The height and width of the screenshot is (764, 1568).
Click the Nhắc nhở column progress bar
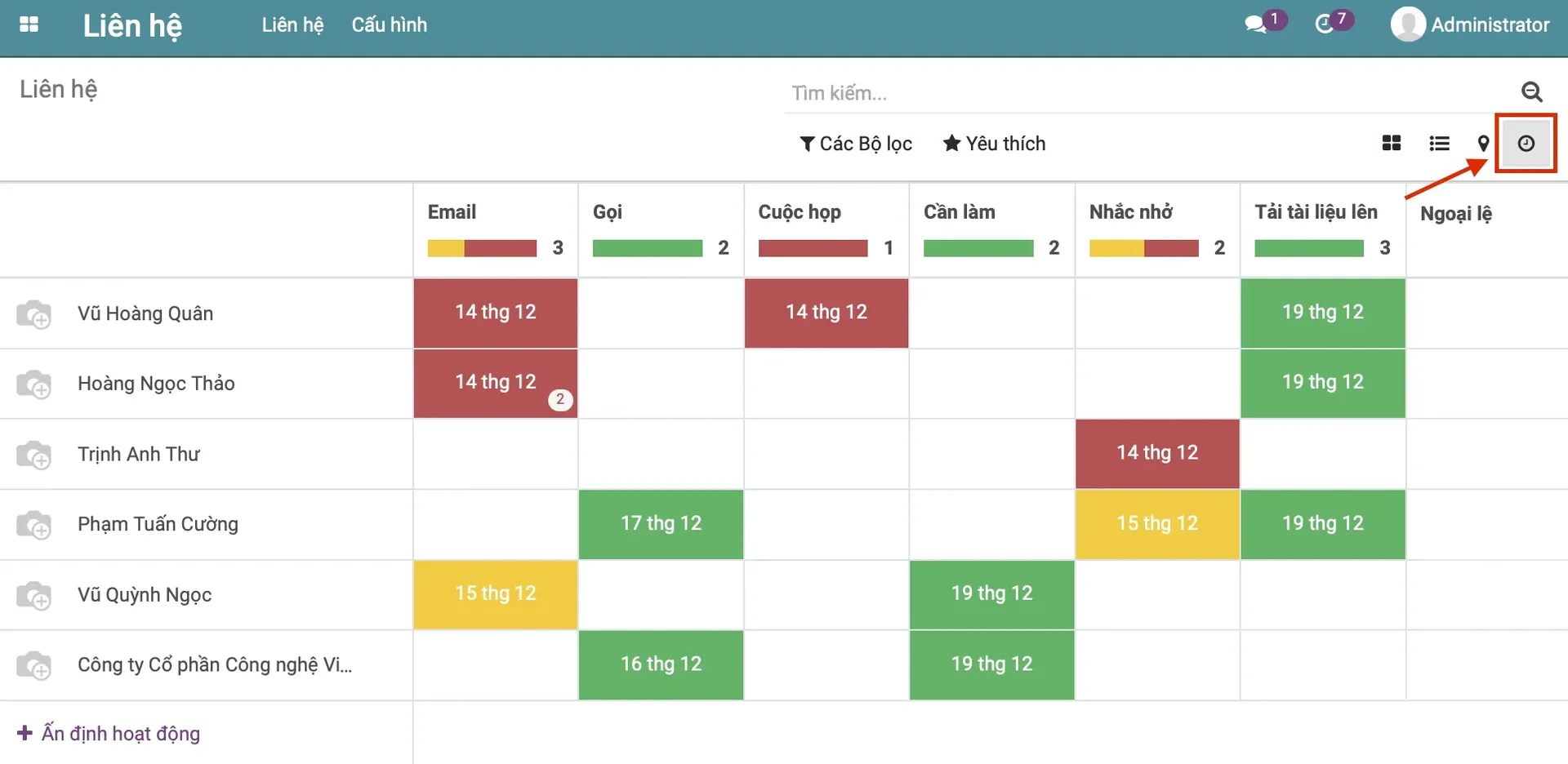tap(1144, 248)
